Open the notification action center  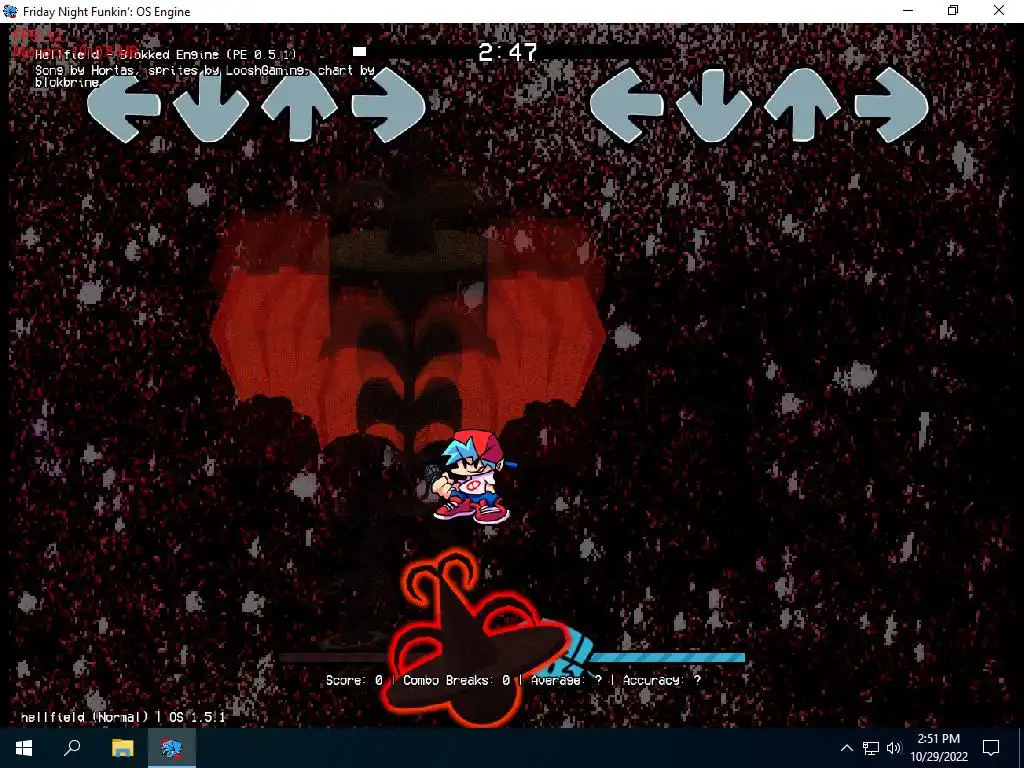tap(991, 748)
